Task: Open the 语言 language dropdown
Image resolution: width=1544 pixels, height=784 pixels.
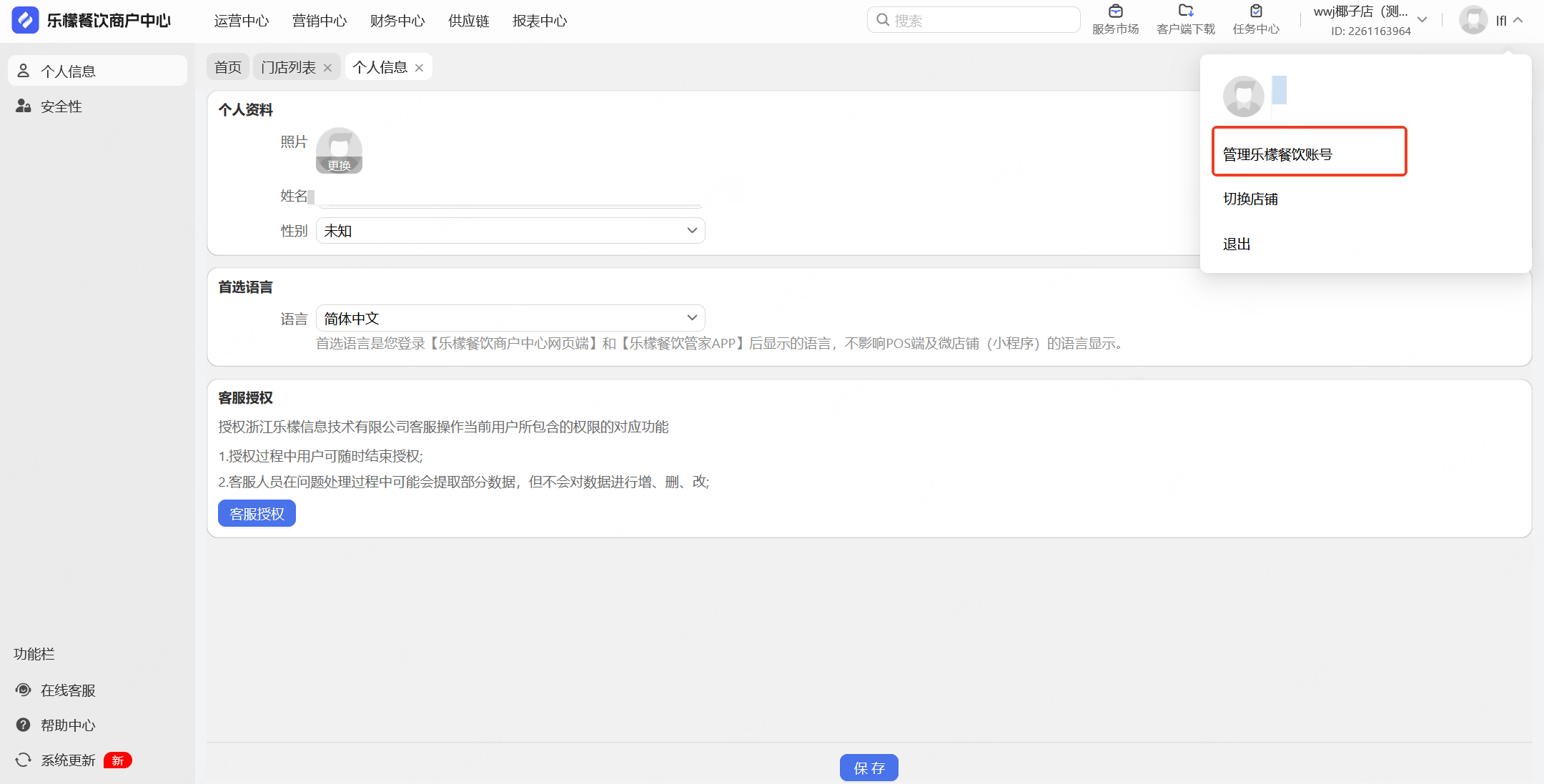Action: tap(510, 318)
